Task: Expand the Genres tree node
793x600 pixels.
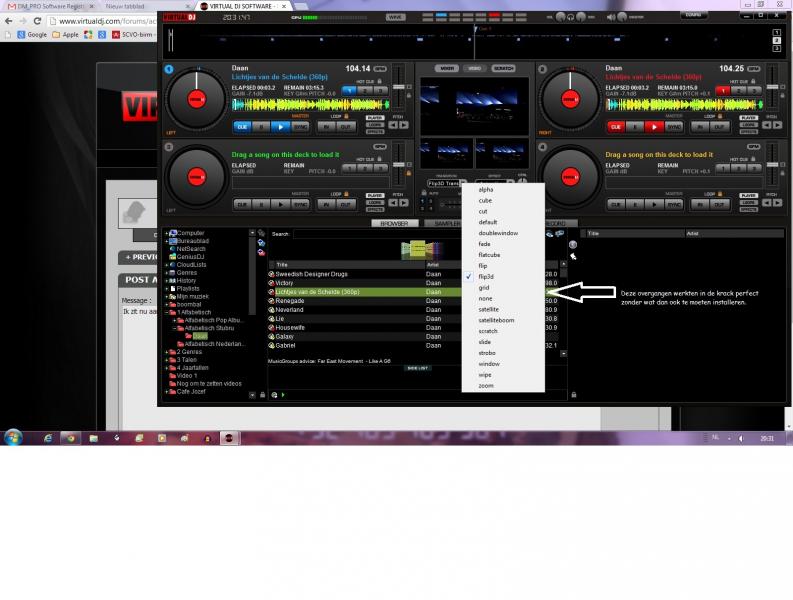Action: (166, 273)
